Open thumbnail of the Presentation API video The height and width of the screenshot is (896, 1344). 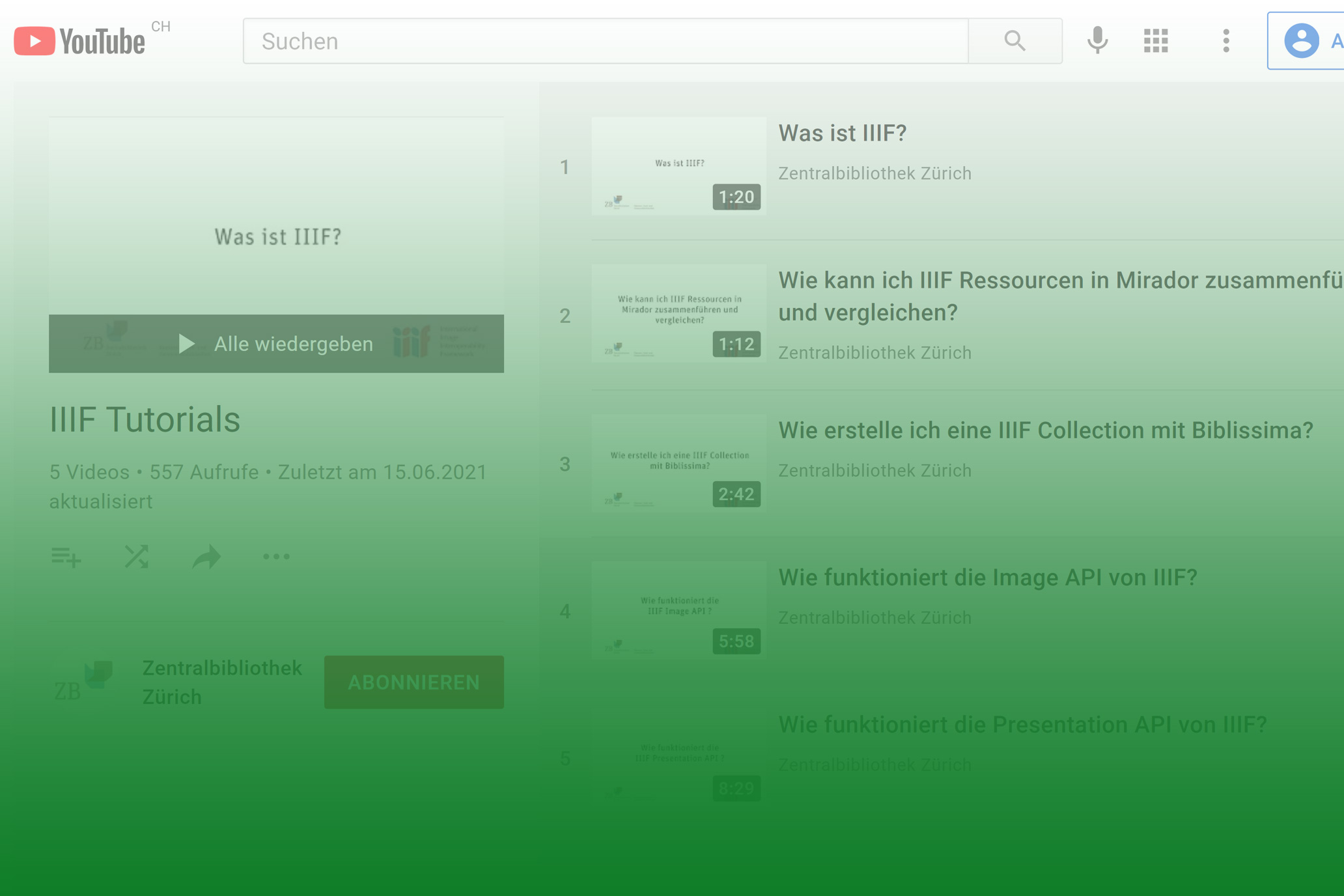679,757
